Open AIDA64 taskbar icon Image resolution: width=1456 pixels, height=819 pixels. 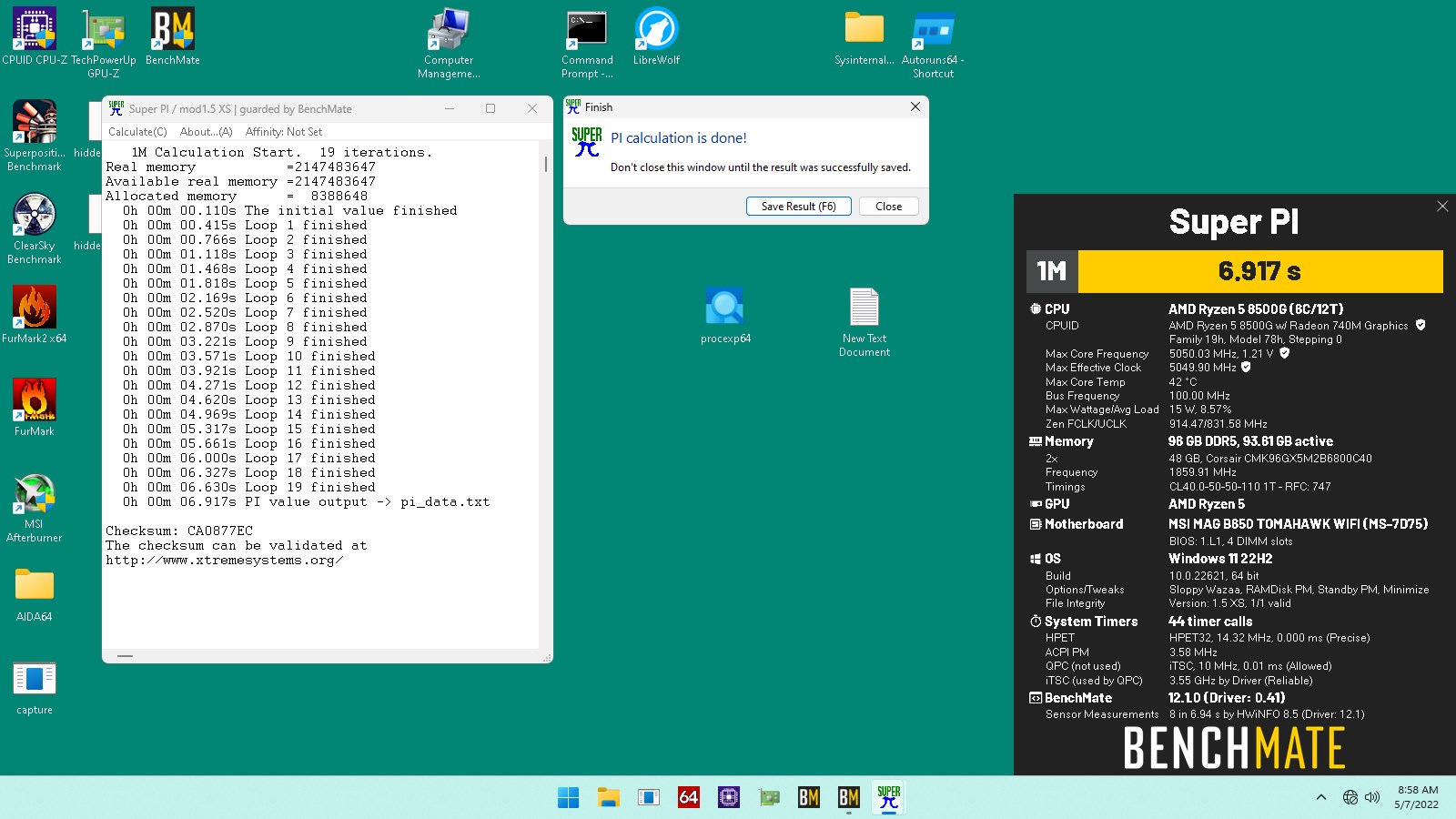[x=689, y=797]
